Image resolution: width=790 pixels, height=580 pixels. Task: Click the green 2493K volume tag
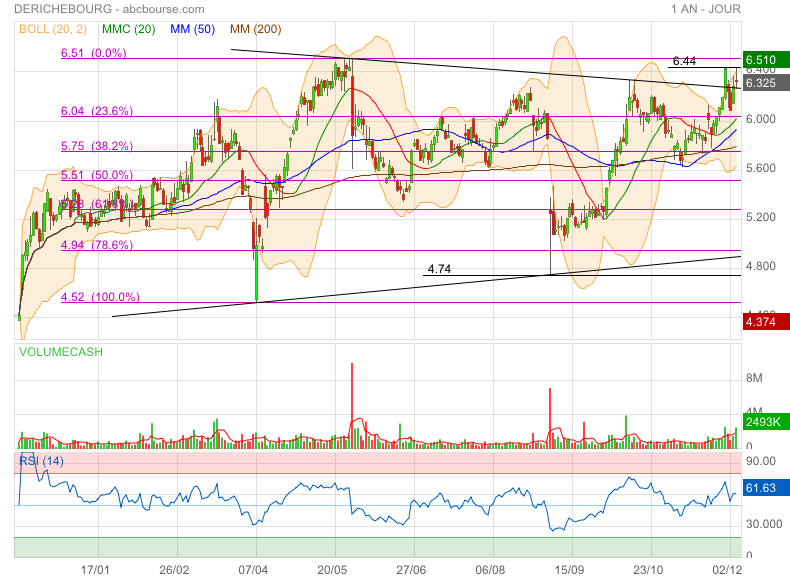[766, 421]
